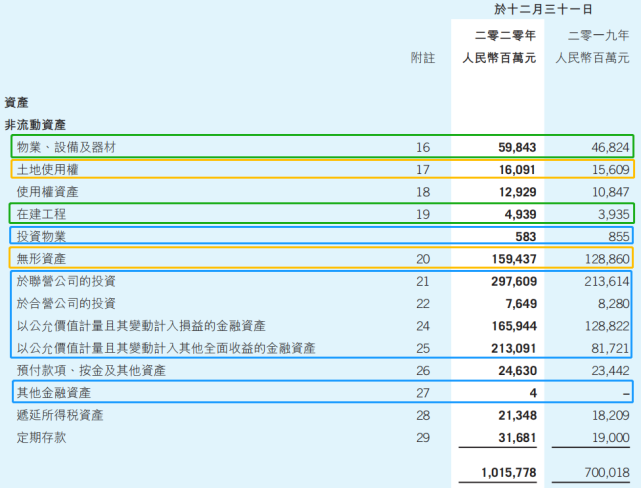
Task: Select the value 165,944
Action: (x=514, y=326)
